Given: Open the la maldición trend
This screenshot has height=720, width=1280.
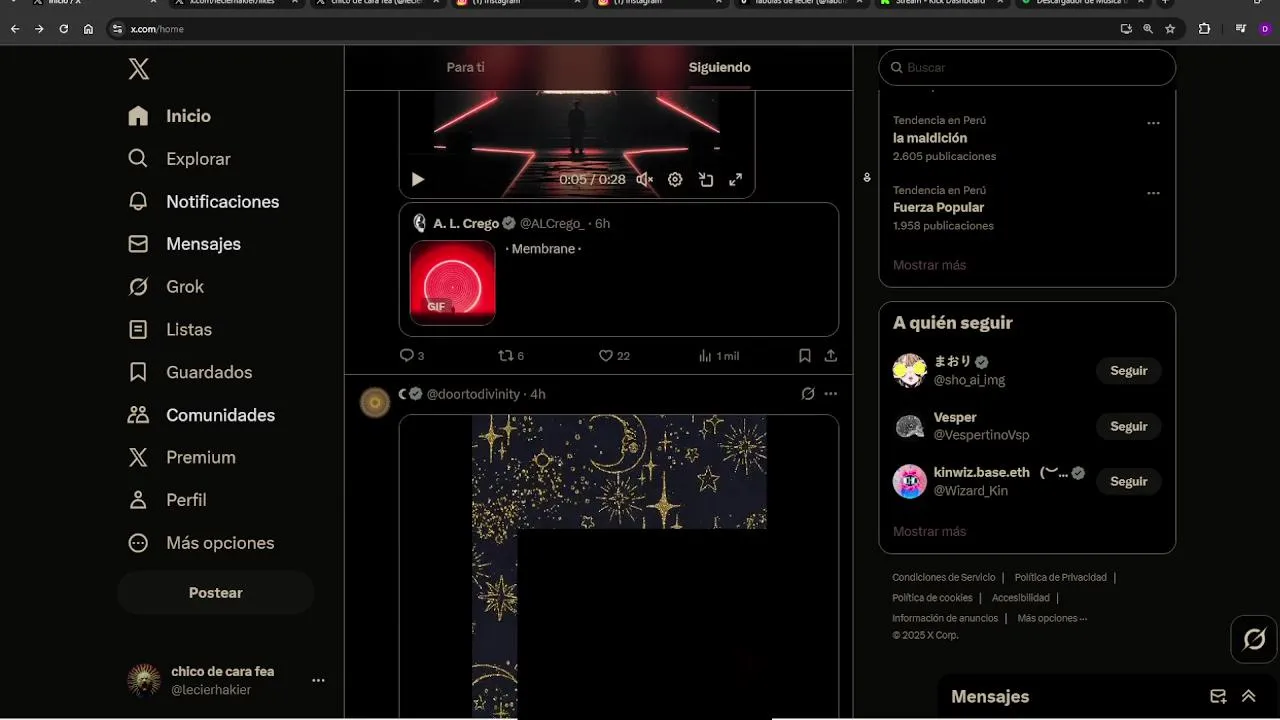Looking at the screenshot, I should 930,138.
